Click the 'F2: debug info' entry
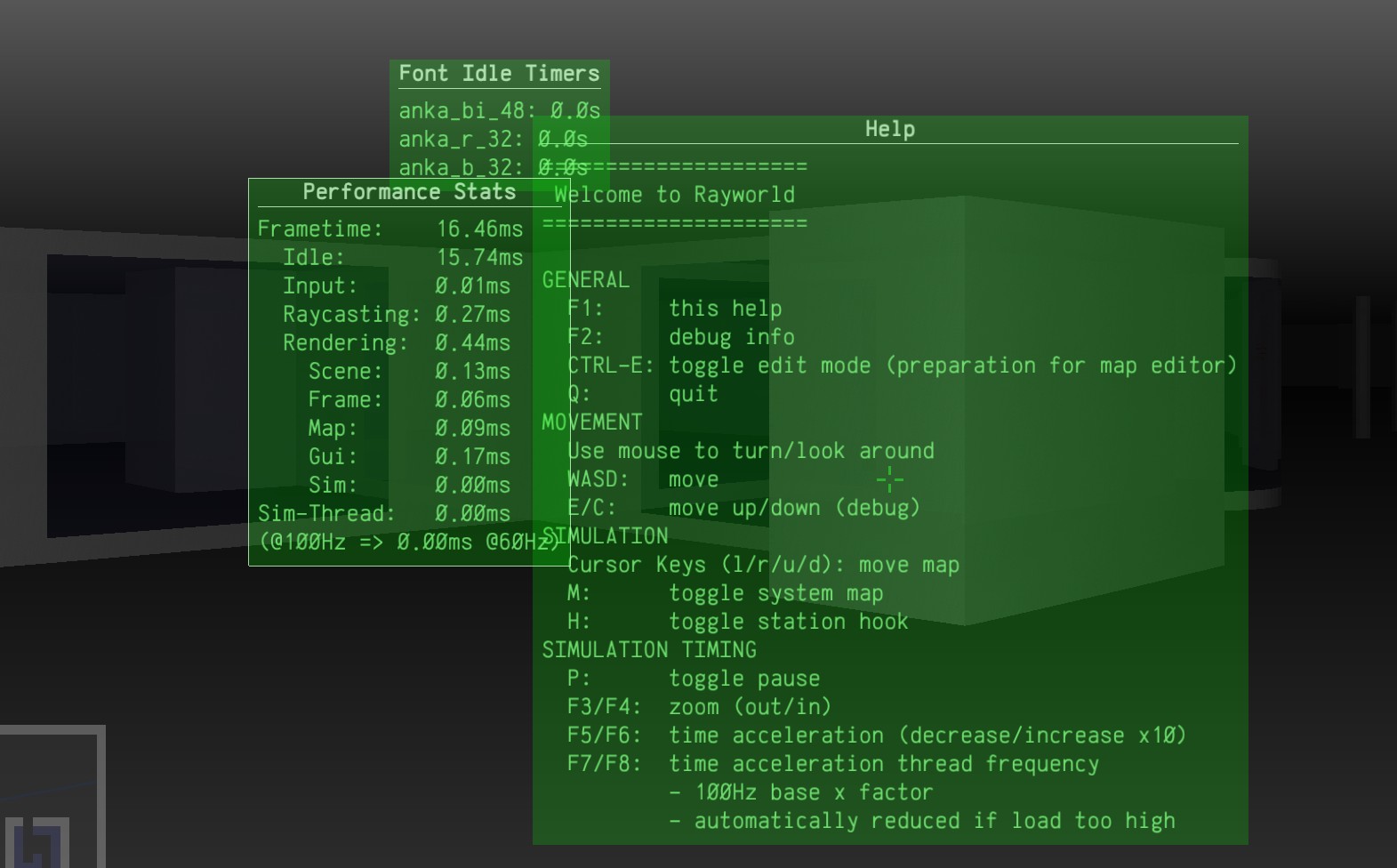The width and height of the screenshot is (1397, 868). click(x=681, y=337)
